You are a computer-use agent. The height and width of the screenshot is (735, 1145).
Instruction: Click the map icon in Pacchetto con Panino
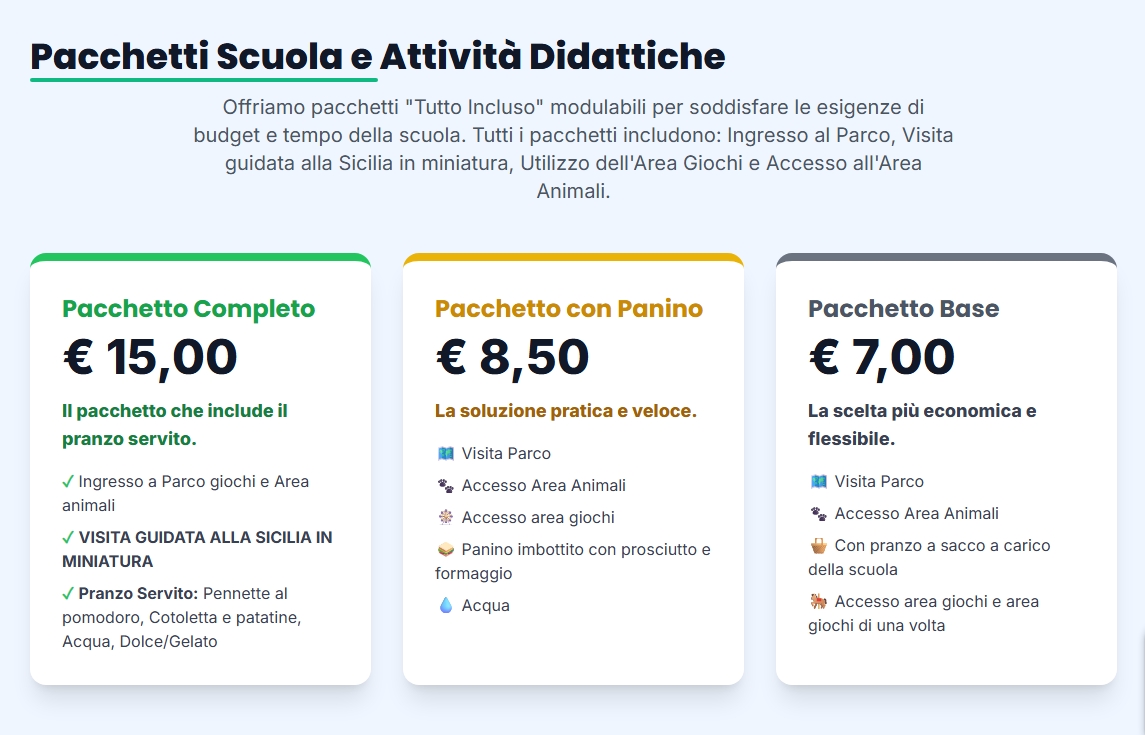point(446,454)
